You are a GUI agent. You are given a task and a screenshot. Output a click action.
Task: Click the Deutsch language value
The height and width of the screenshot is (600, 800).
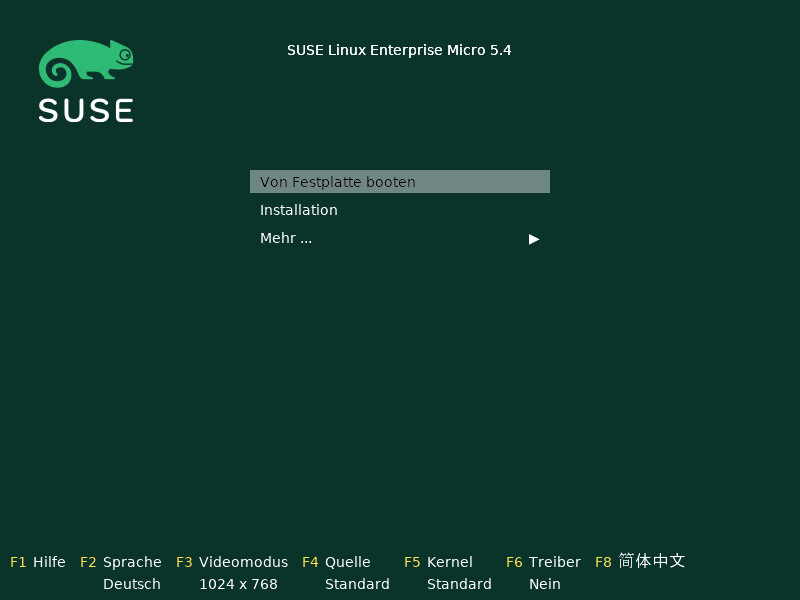[132, 584]
